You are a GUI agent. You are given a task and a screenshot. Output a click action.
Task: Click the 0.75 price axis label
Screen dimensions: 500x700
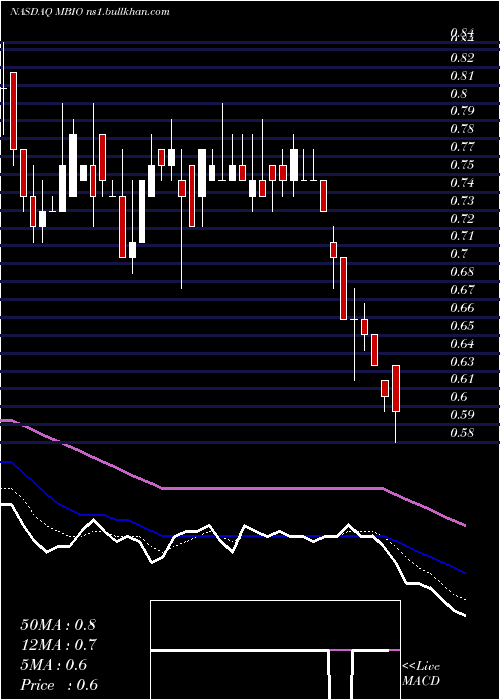point(462,165)
